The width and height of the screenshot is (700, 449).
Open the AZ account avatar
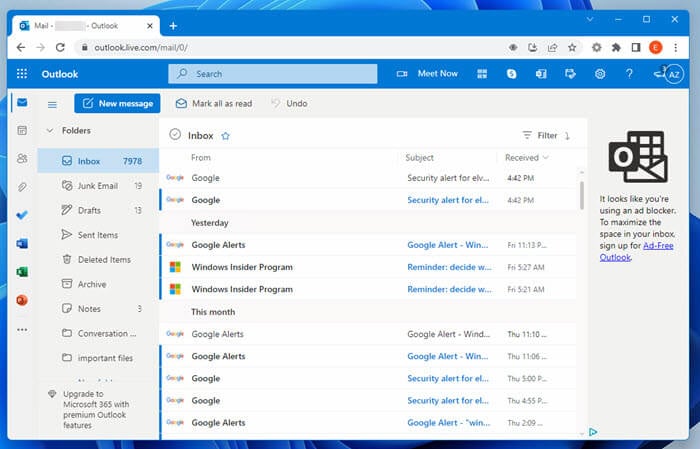coord(674,75)
